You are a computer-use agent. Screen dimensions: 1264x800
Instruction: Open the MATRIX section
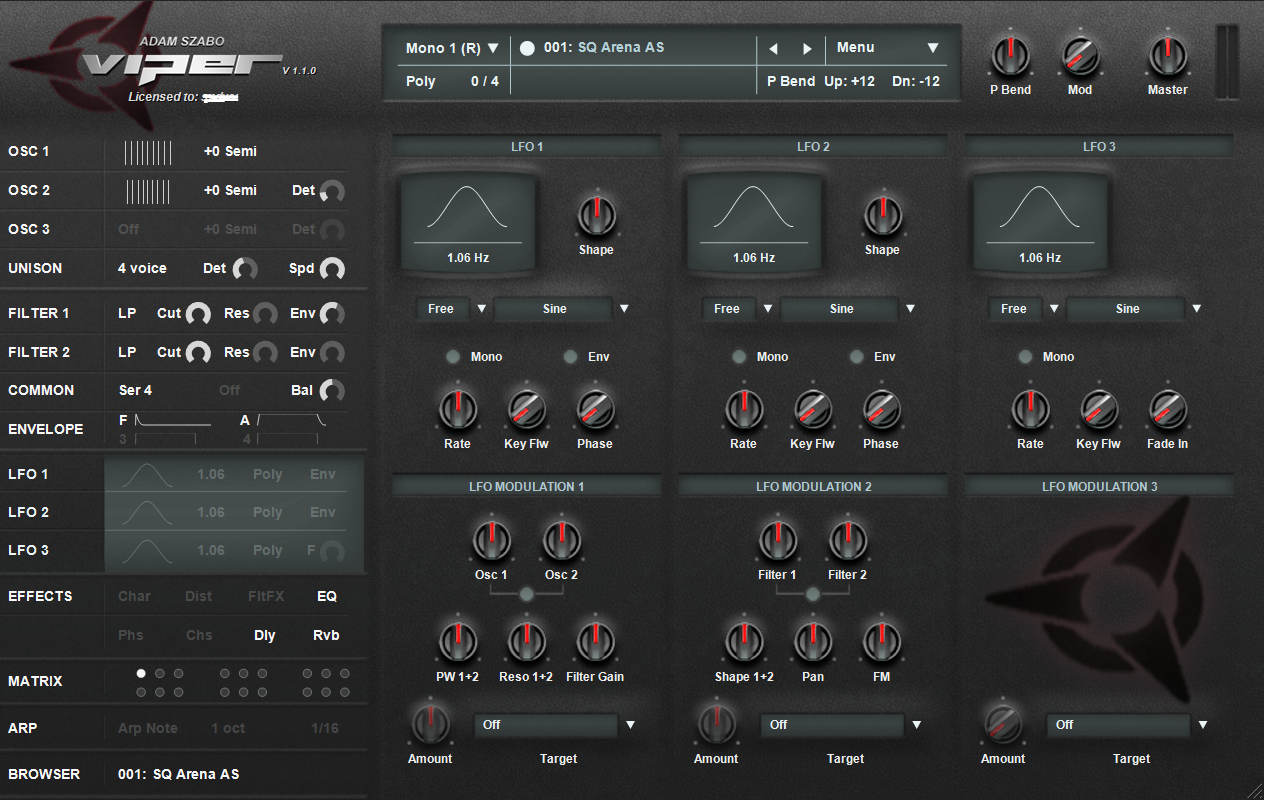(35, 681)
